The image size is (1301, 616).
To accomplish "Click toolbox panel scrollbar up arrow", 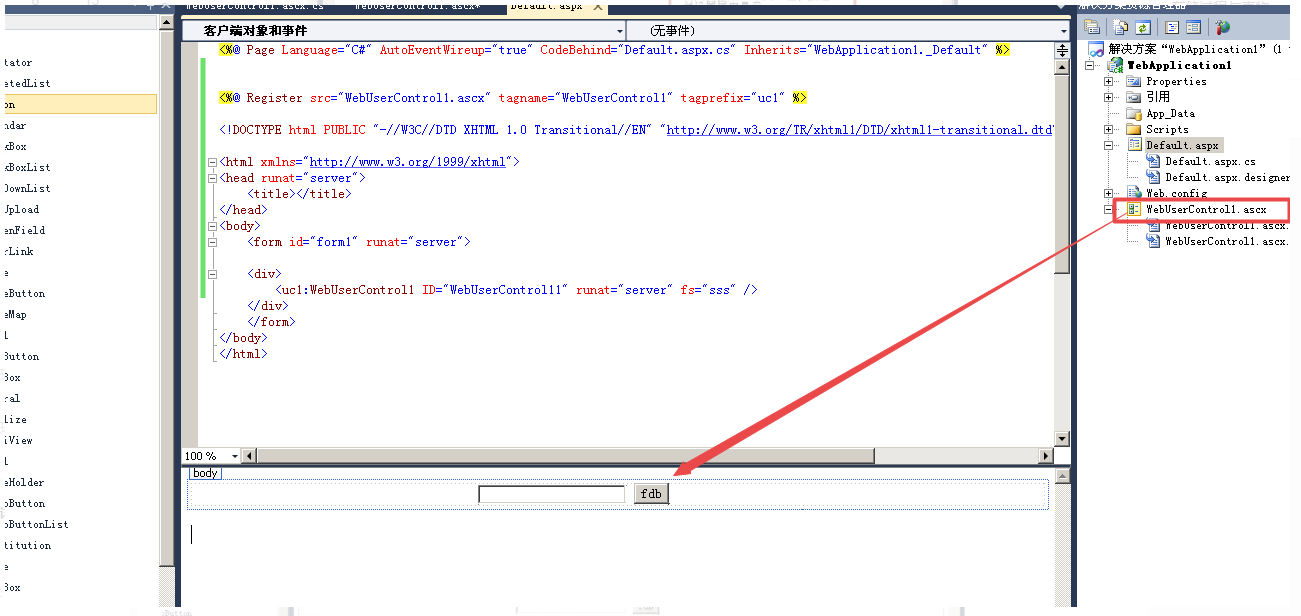I will tap(167, 22).
